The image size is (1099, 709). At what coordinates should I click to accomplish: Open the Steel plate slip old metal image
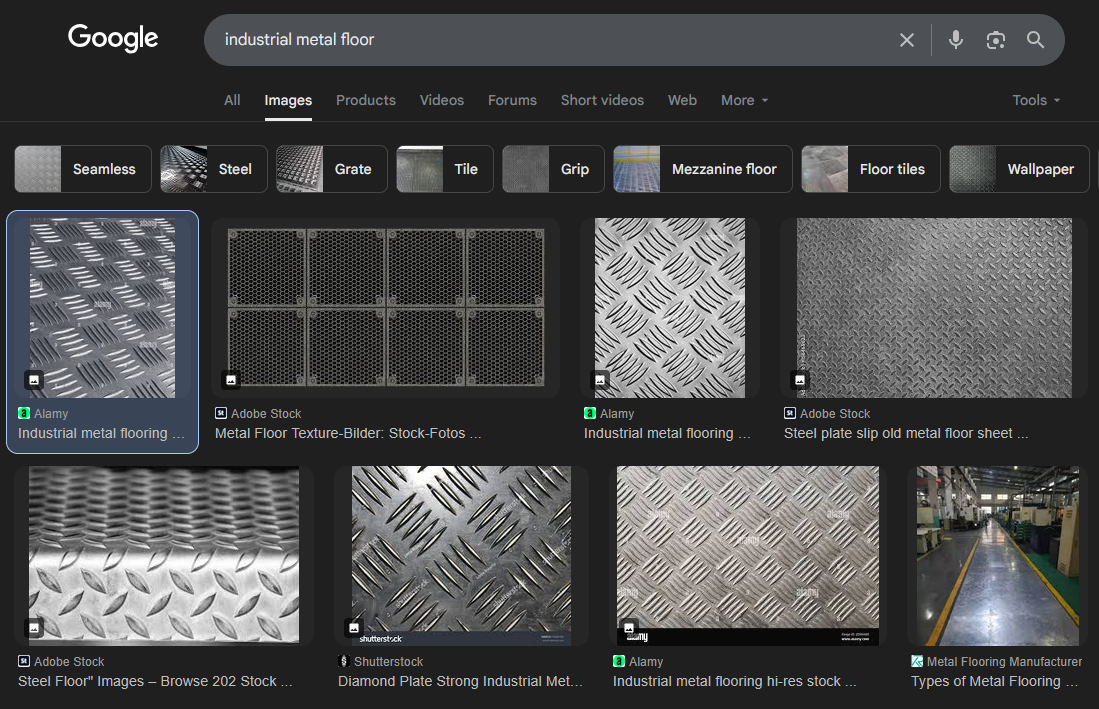tap(934, 308)
